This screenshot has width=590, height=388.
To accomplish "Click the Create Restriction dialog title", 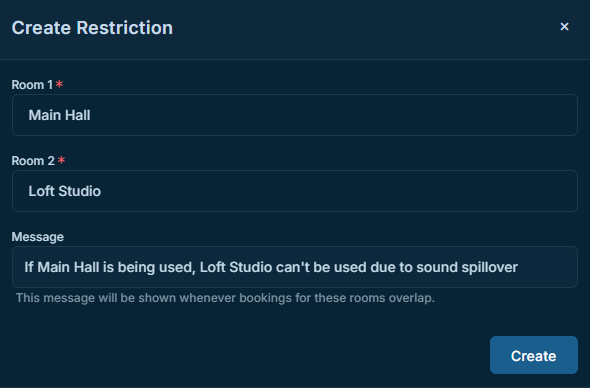I will 92,28.
